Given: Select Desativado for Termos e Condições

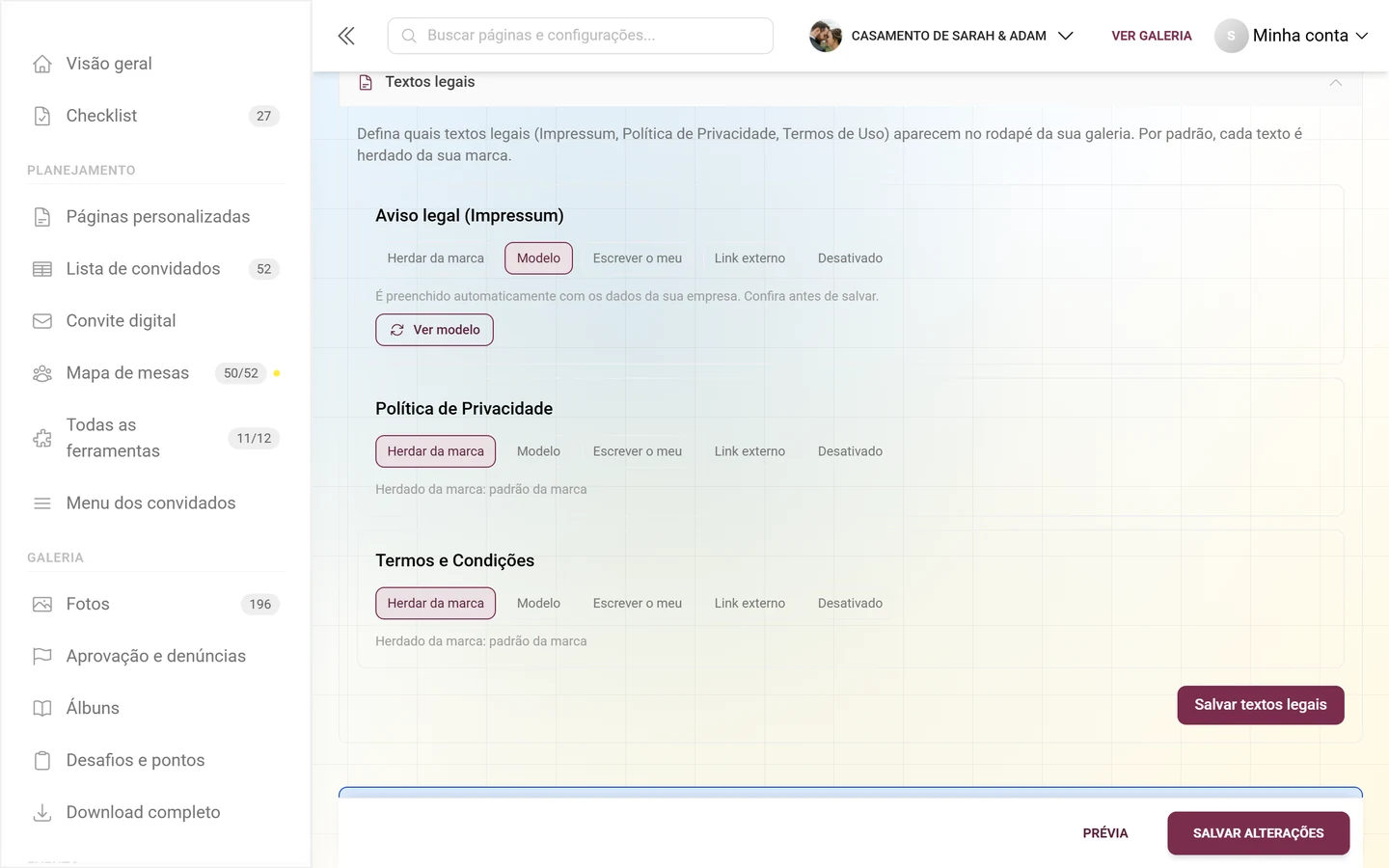Looking at the screenshot, I should pyautogui.click(x=850, y=604).
